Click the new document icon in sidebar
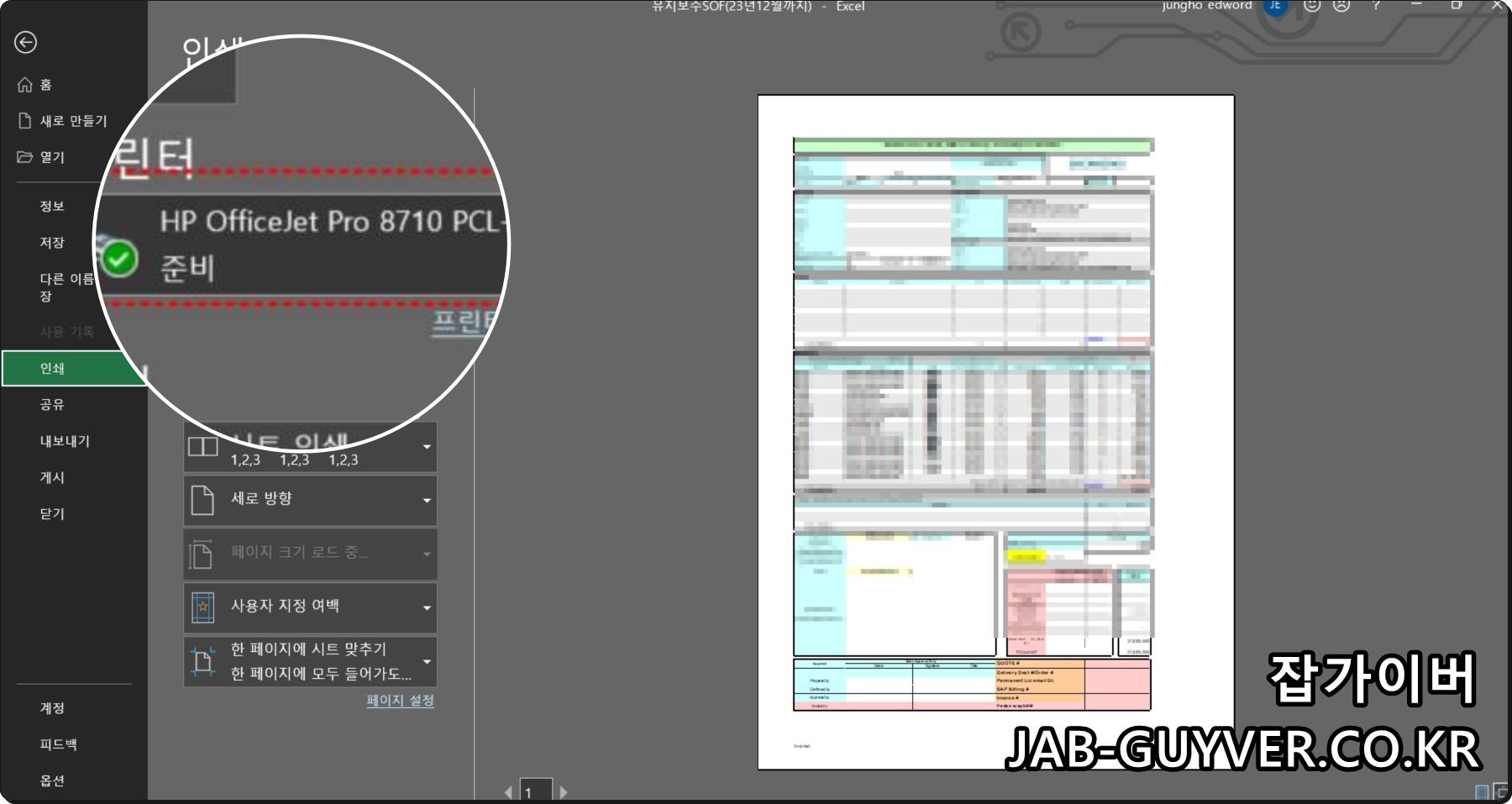 tap(25, 121)
